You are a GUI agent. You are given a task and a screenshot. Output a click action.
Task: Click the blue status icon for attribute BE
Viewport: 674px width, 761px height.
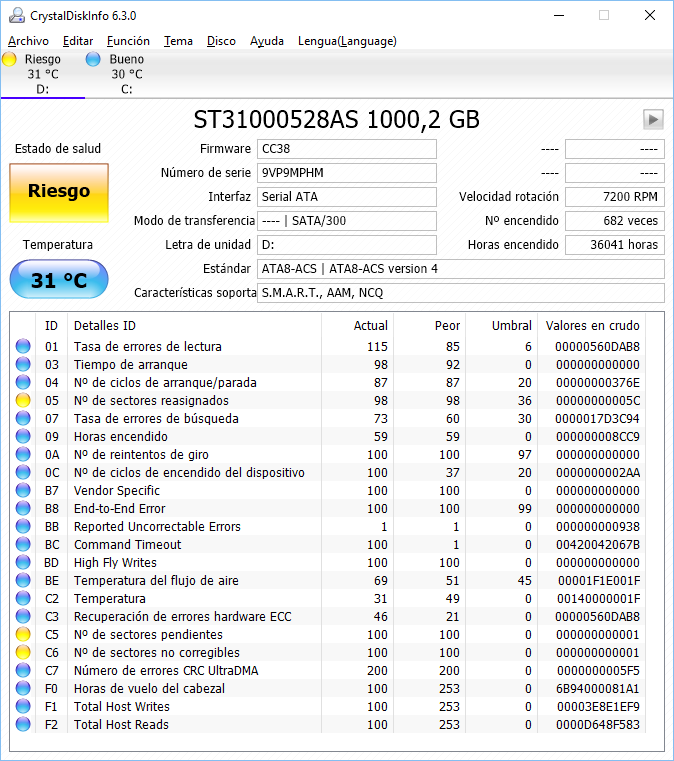[x=23, y=580]
